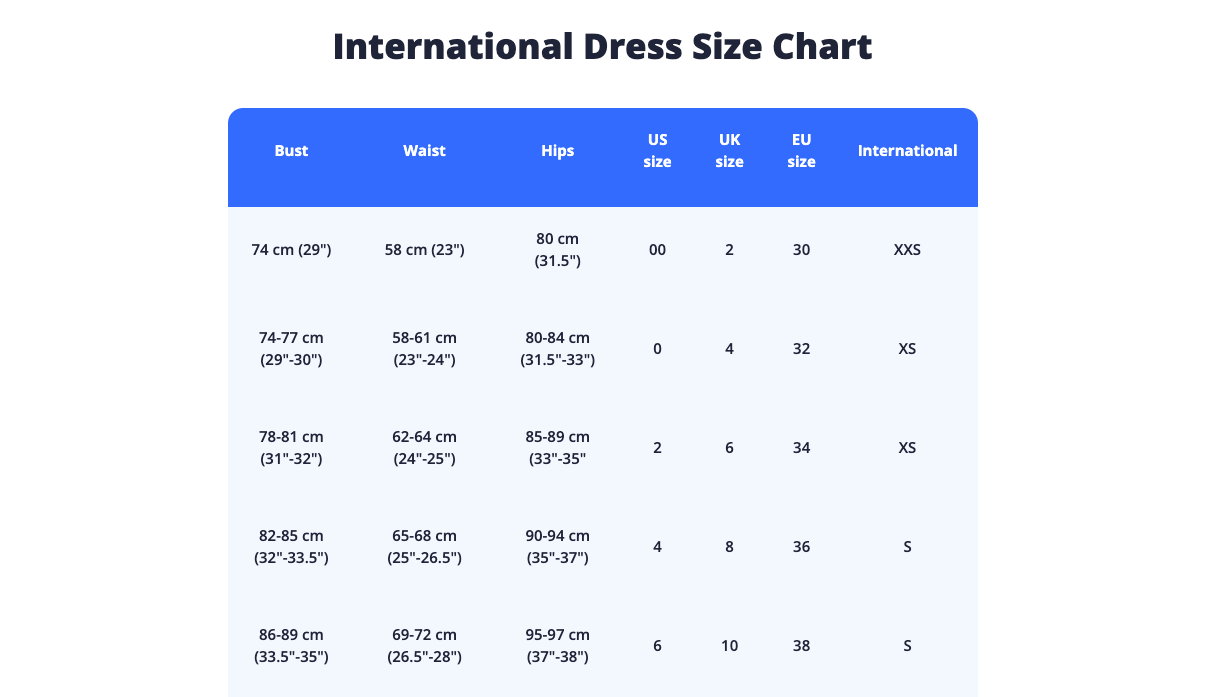Viewport: 1227px width, 697px height.
Task: Select the Waist column header
Action: pyautogui.click(x=424, y=151)
